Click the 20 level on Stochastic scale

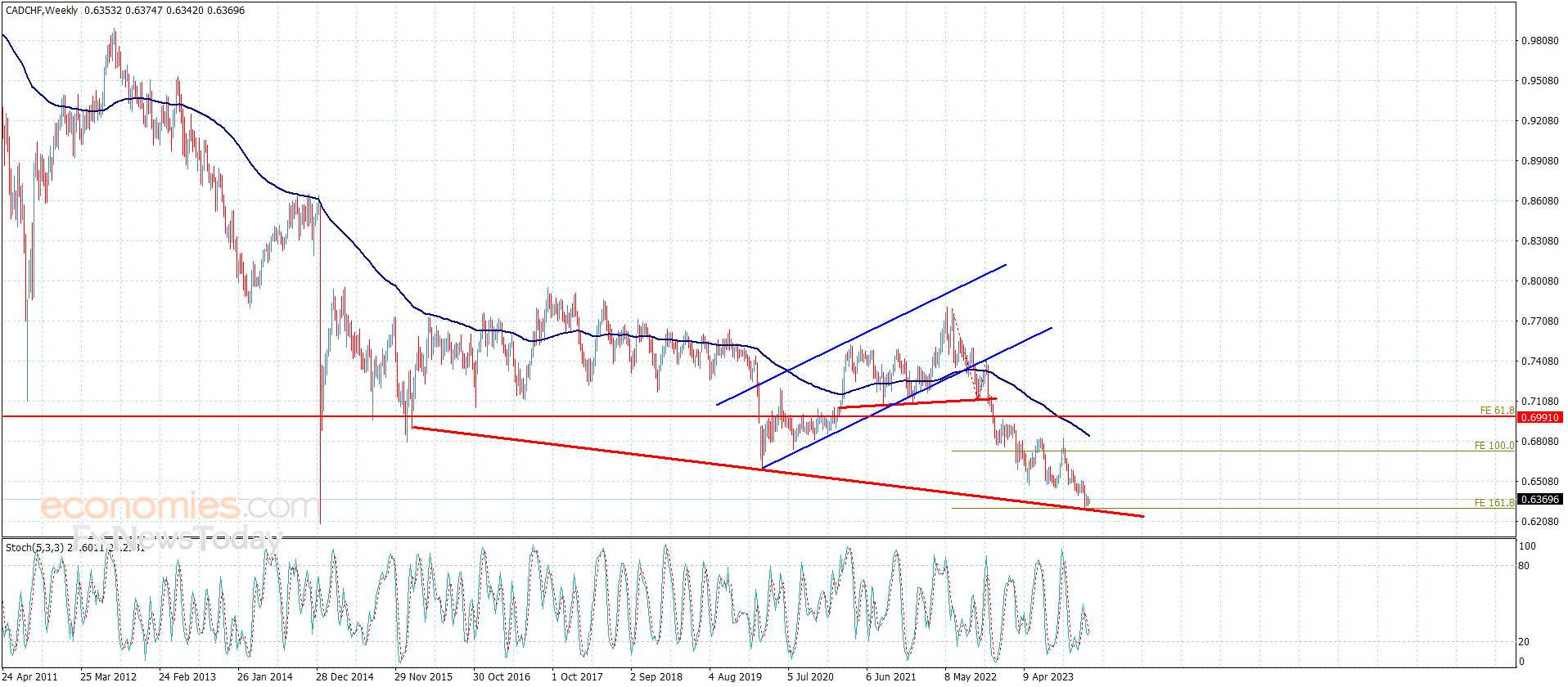coord(1524,642)
